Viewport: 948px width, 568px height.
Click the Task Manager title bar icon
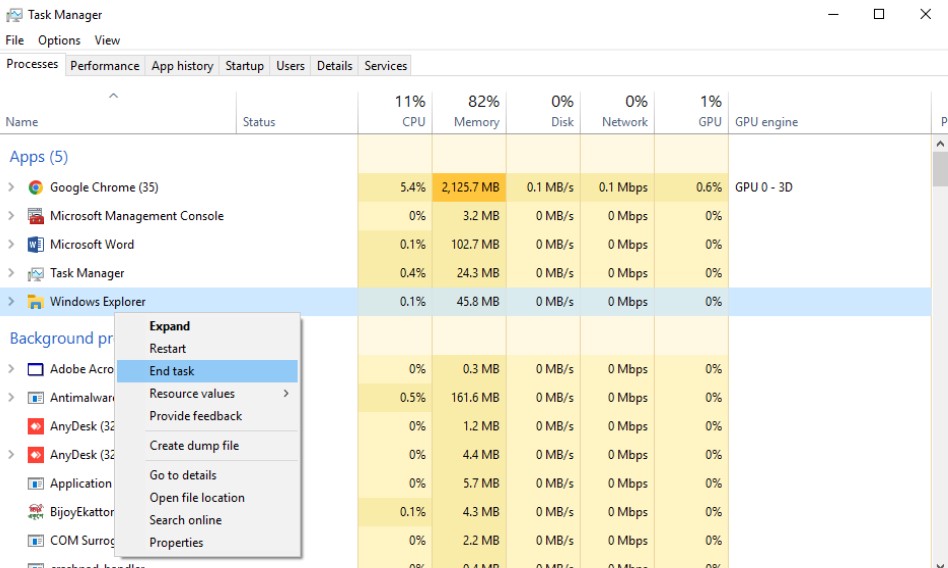tap(14, 15)
